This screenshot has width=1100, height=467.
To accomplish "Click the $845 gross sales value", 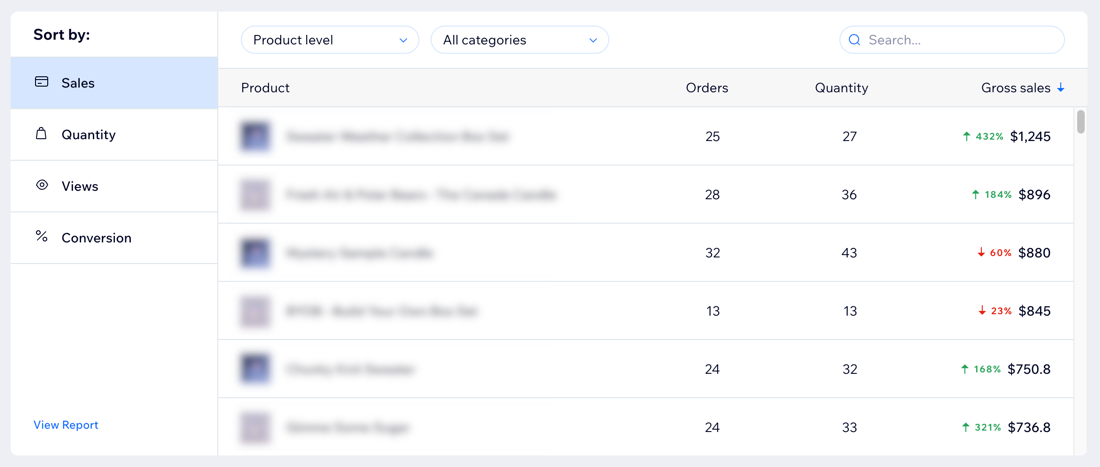I will pos(1035,311).
